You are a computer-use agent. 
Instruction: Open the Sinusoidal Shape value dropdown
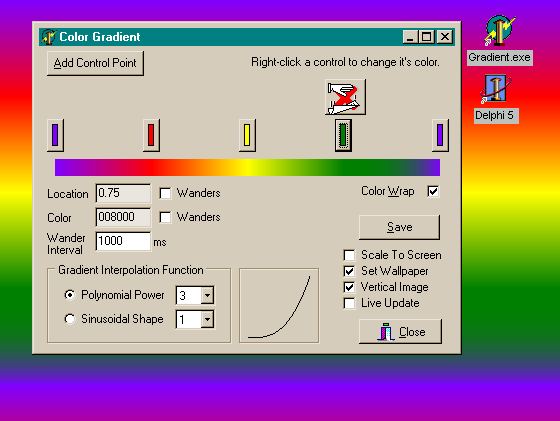click(207, 319)
